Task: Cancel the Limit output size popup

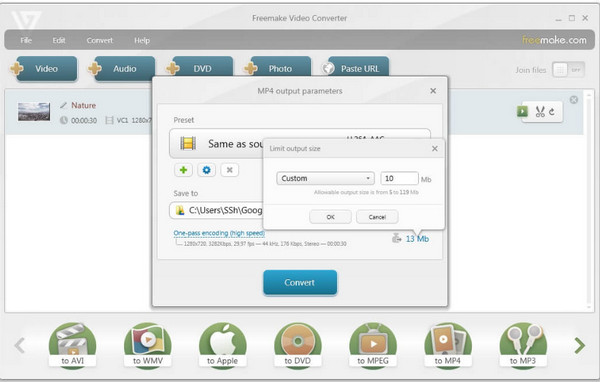Action: click(377, 217)
